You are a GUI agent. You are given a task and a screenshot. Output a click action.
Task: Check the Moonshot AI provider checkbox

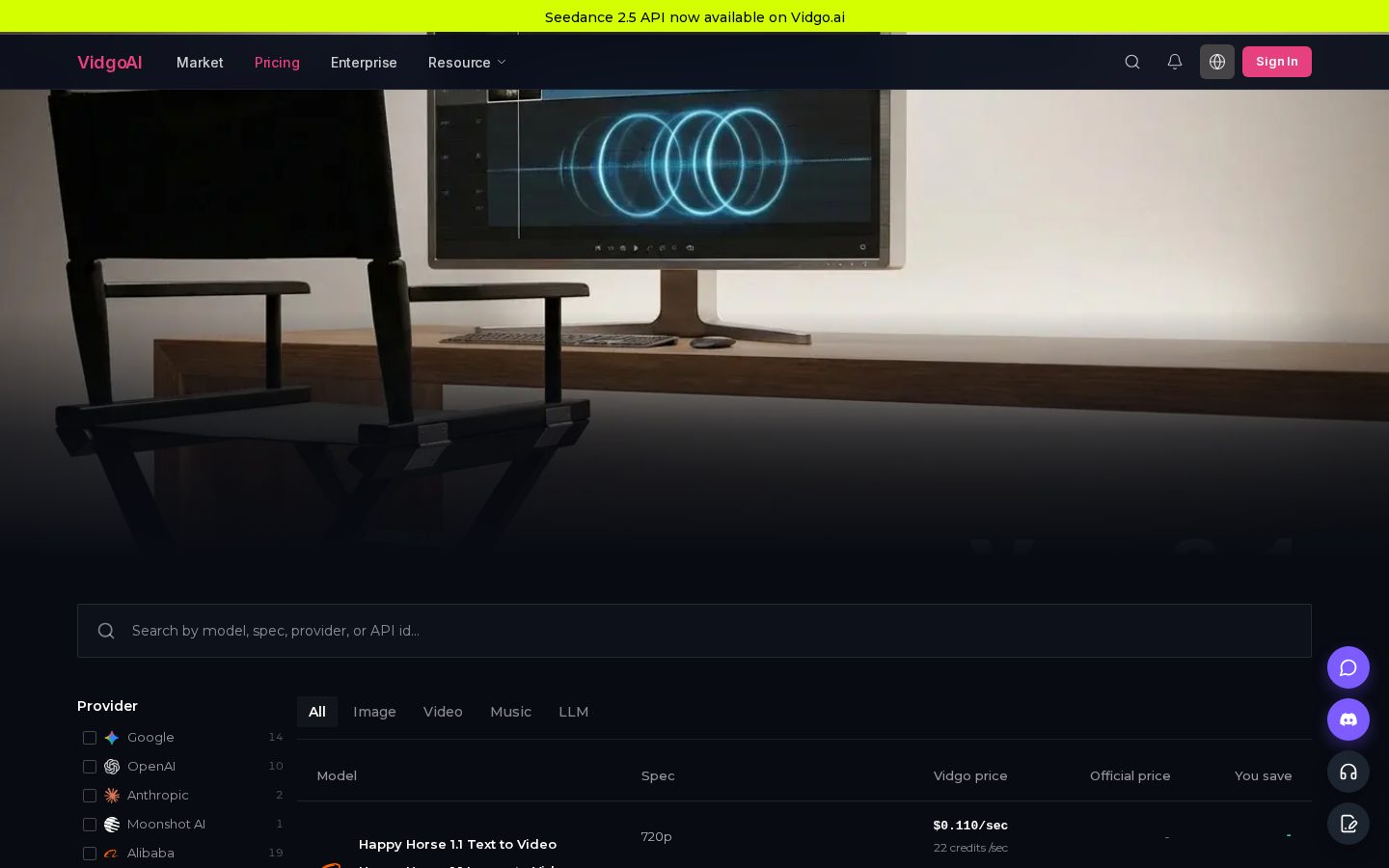90,825
